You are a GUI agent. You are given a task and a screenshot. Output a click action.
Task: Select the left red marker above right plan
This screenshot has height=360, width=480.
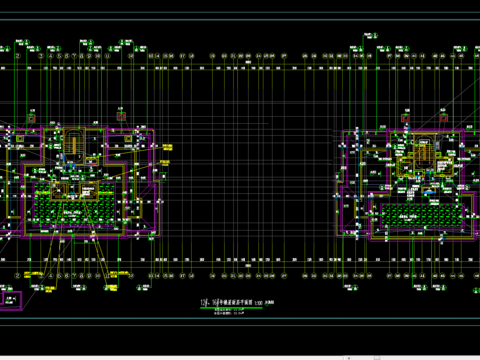point(406,118)
